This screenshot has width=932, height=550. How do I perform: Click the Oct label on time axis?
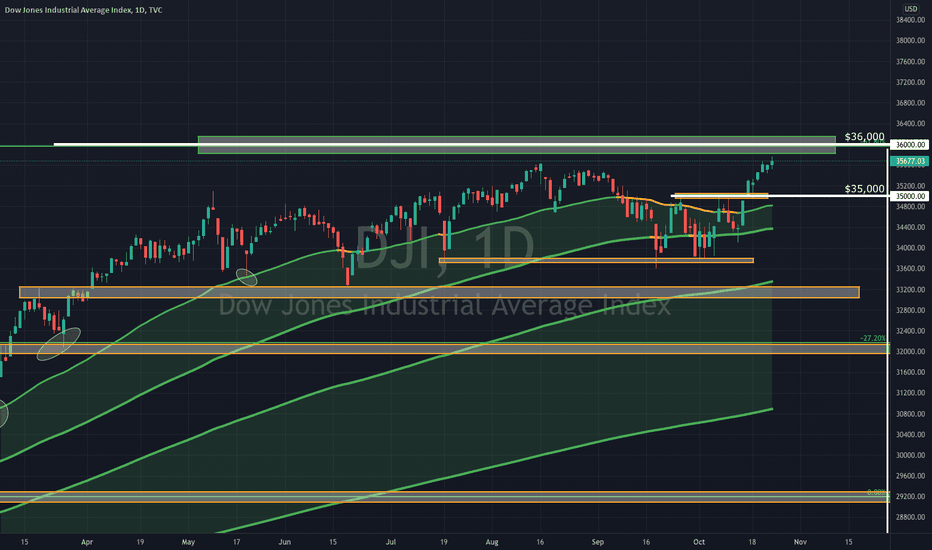click(699, 542)
